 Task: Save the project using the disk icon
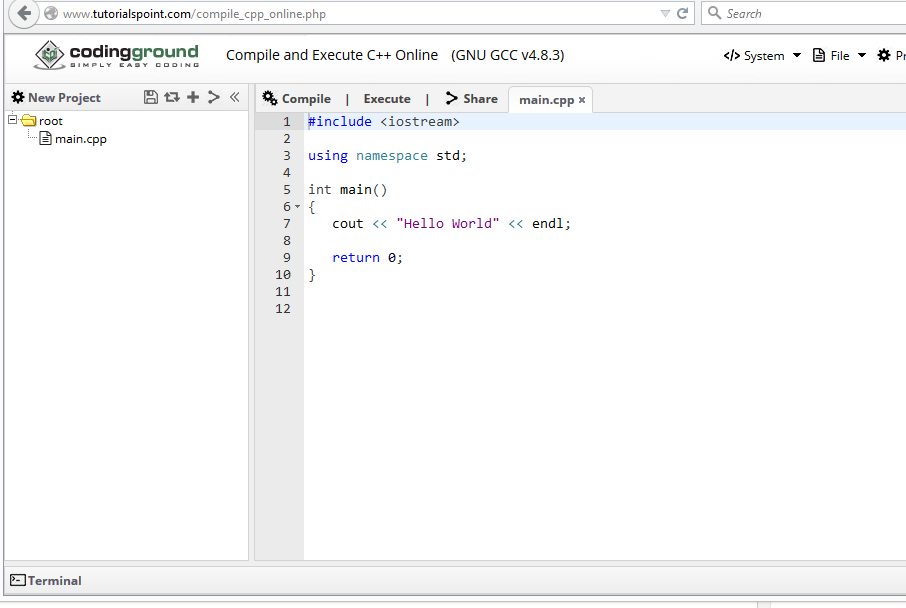click(150, 97)
